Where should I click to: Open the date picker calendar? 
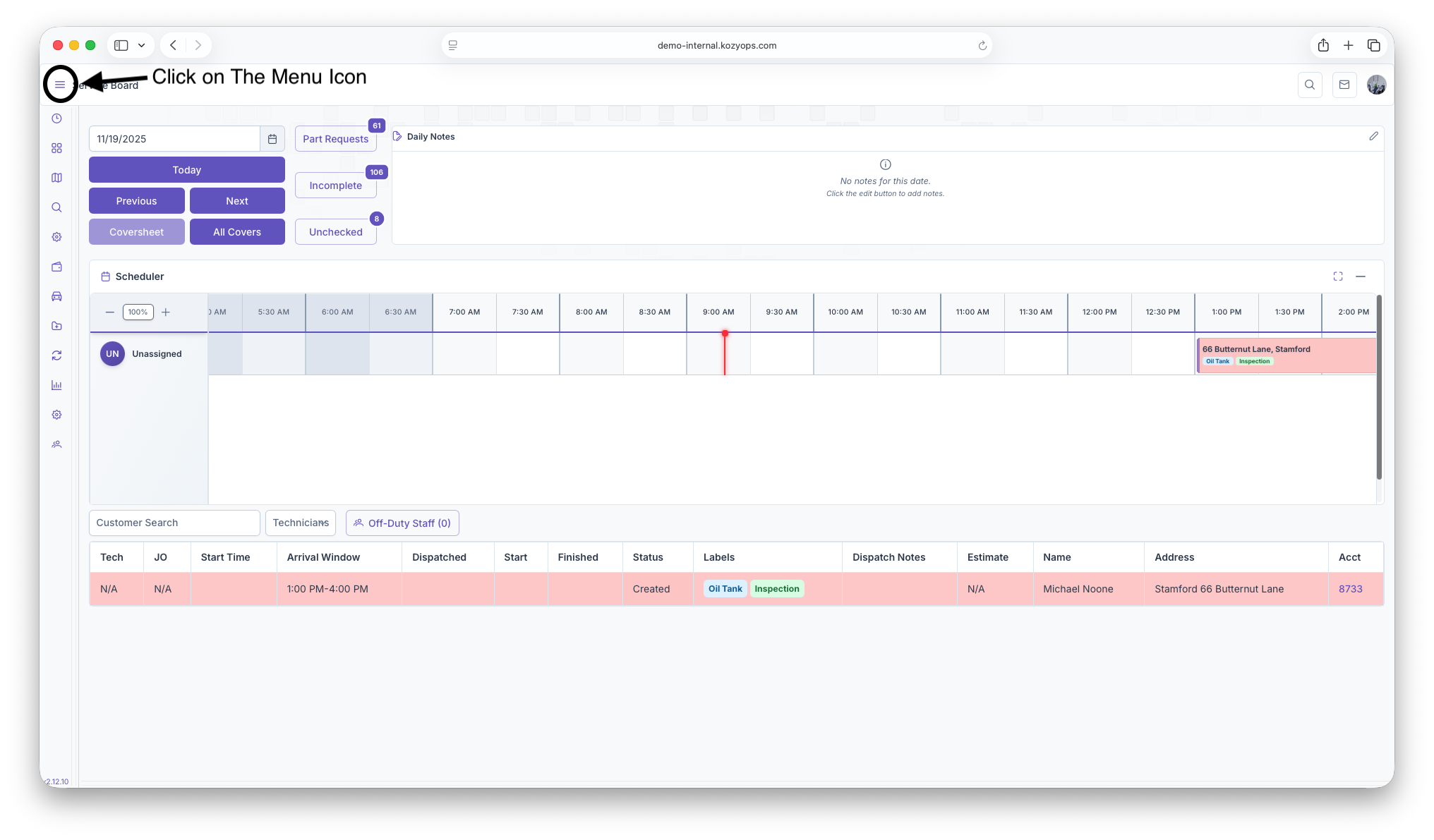(x=272, y=139)
